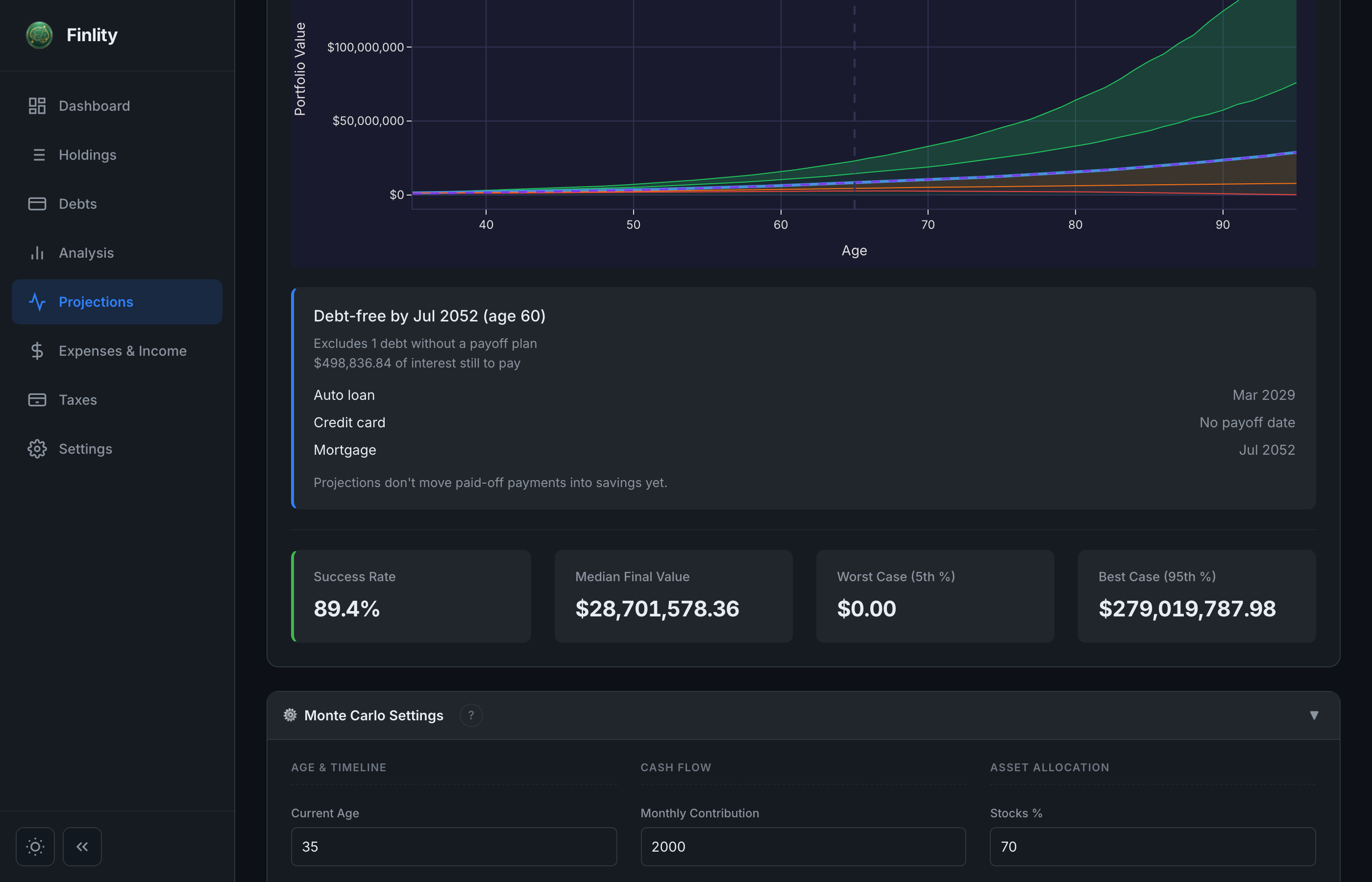Click the Expenses & Income dollar icon
Viewport: 1372px width, 882px height.
point(37,350)
